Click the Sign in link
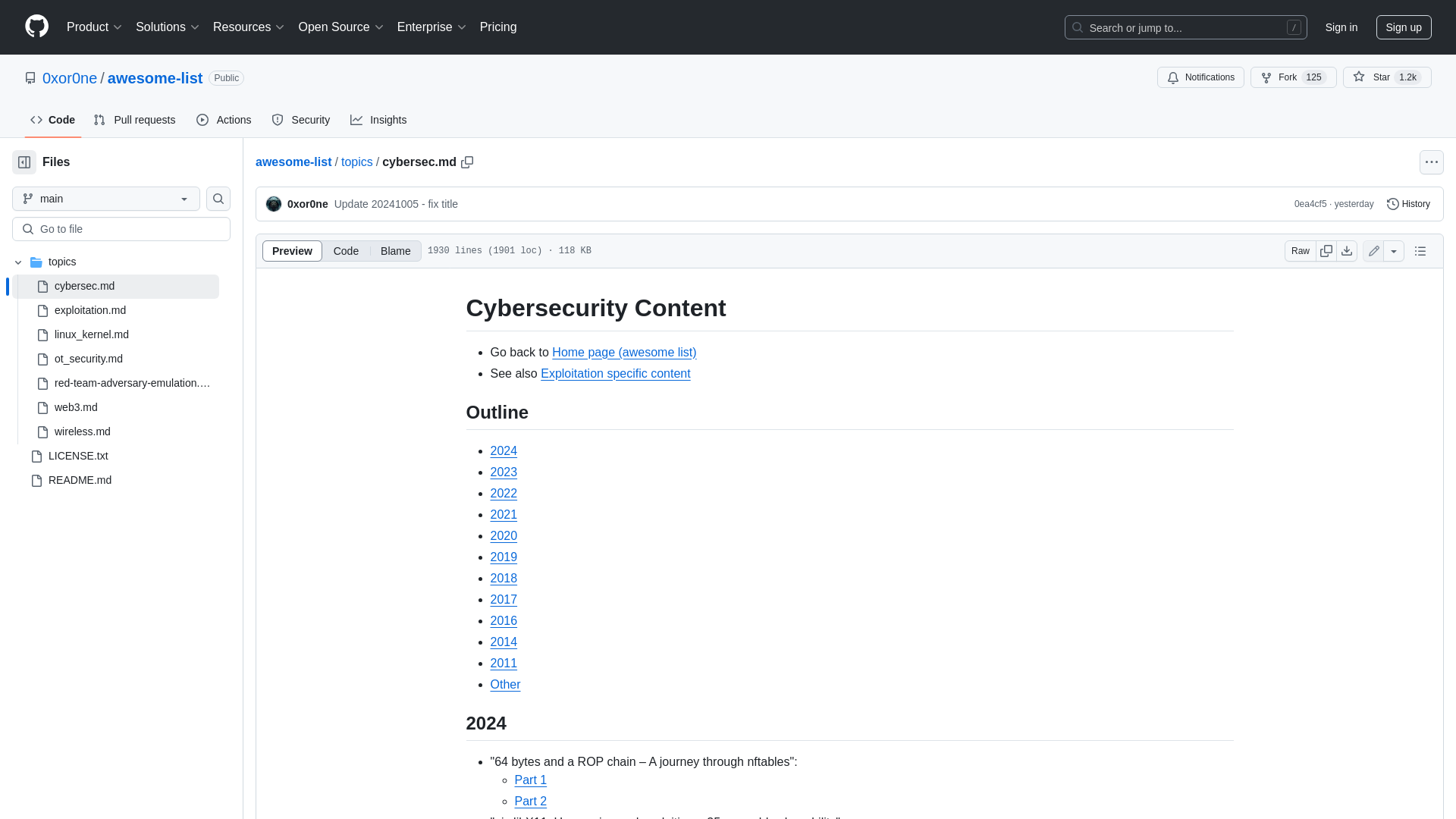This screenshot has height=819, width=1456. click(x=1341, y=27)
